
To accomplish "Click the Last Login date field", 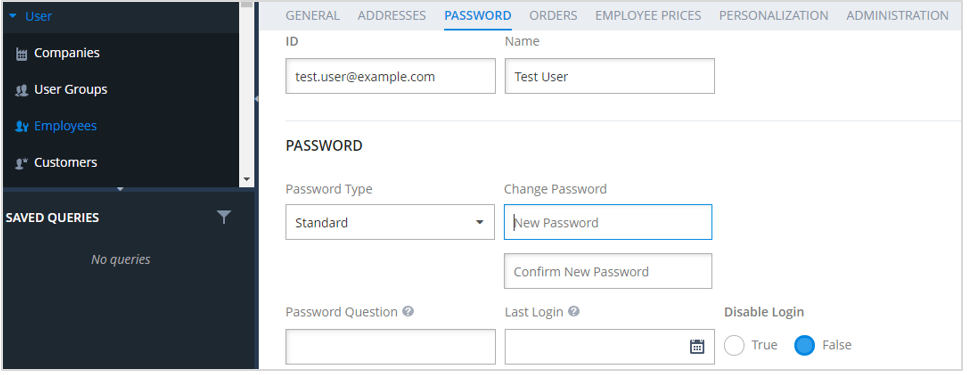I will 610,347.
